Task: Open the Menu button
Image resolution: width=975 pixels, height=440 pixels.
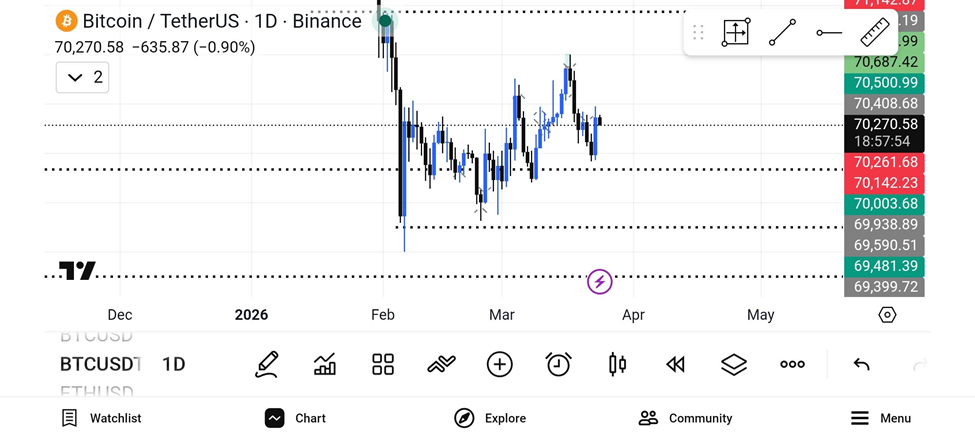Action: point(881,418)
